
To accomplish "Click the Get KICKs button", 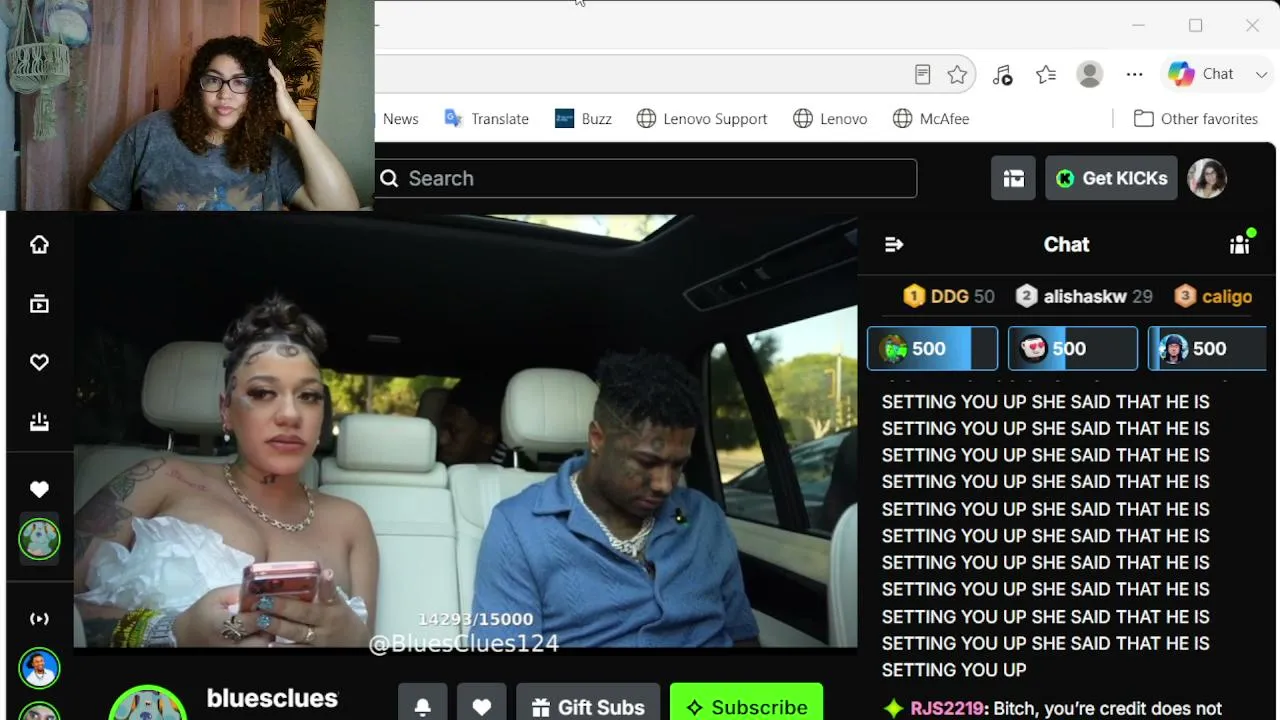I will [1111, 178].
